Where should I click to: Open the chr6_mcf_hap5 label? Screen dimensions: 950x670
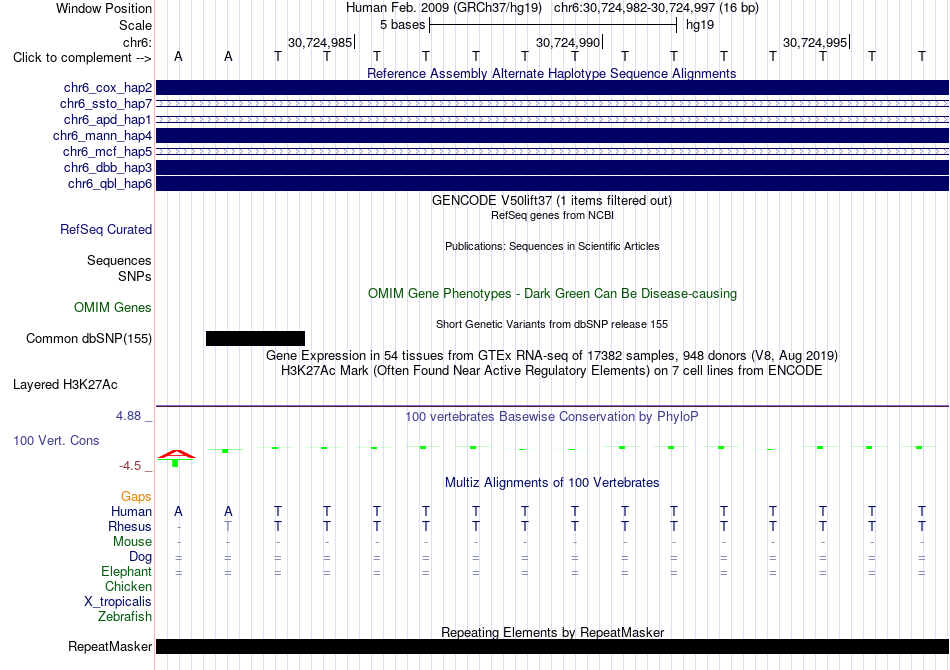coord(107,151)
